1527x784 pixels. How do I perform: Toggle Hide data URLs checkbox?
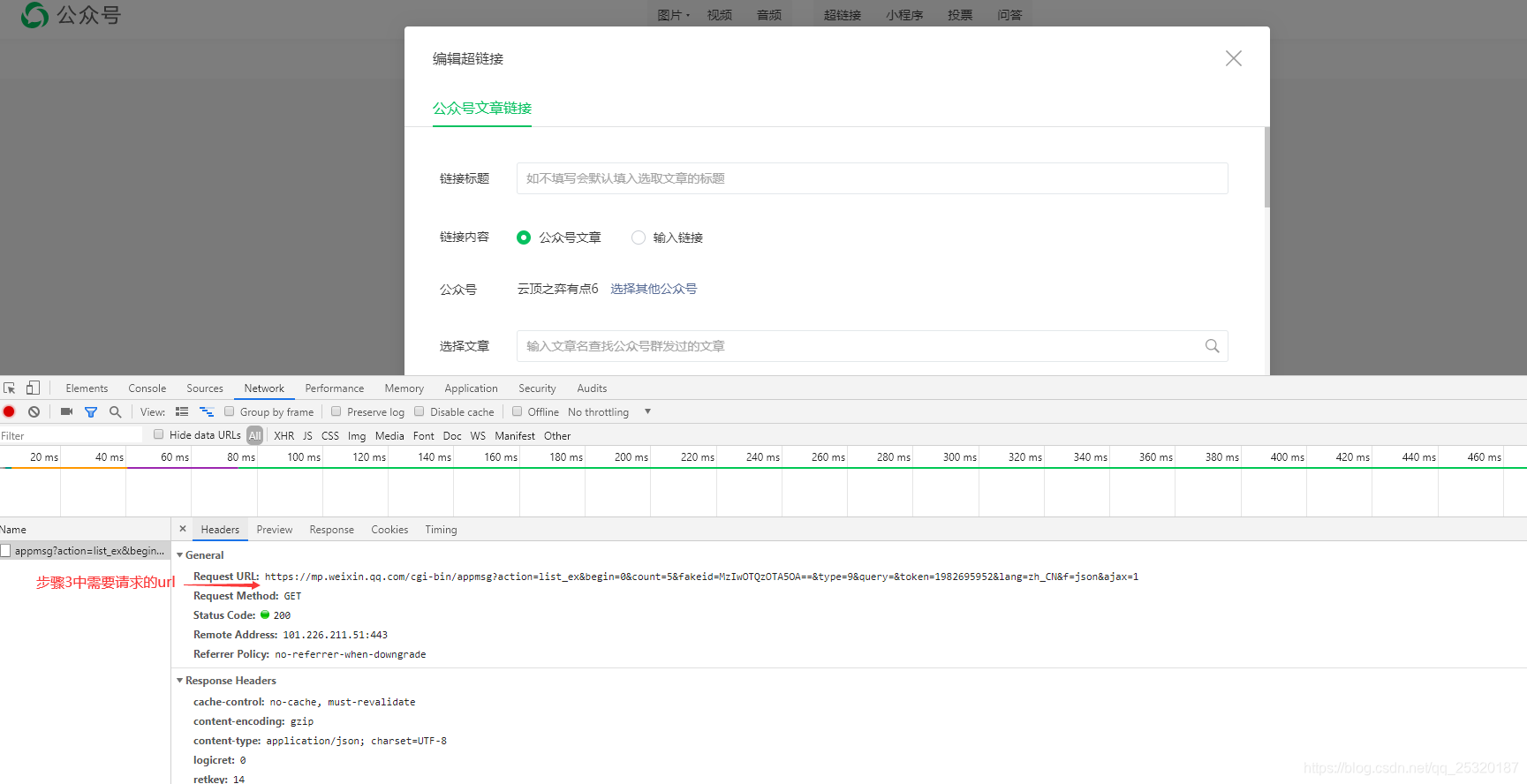point(159,434)
